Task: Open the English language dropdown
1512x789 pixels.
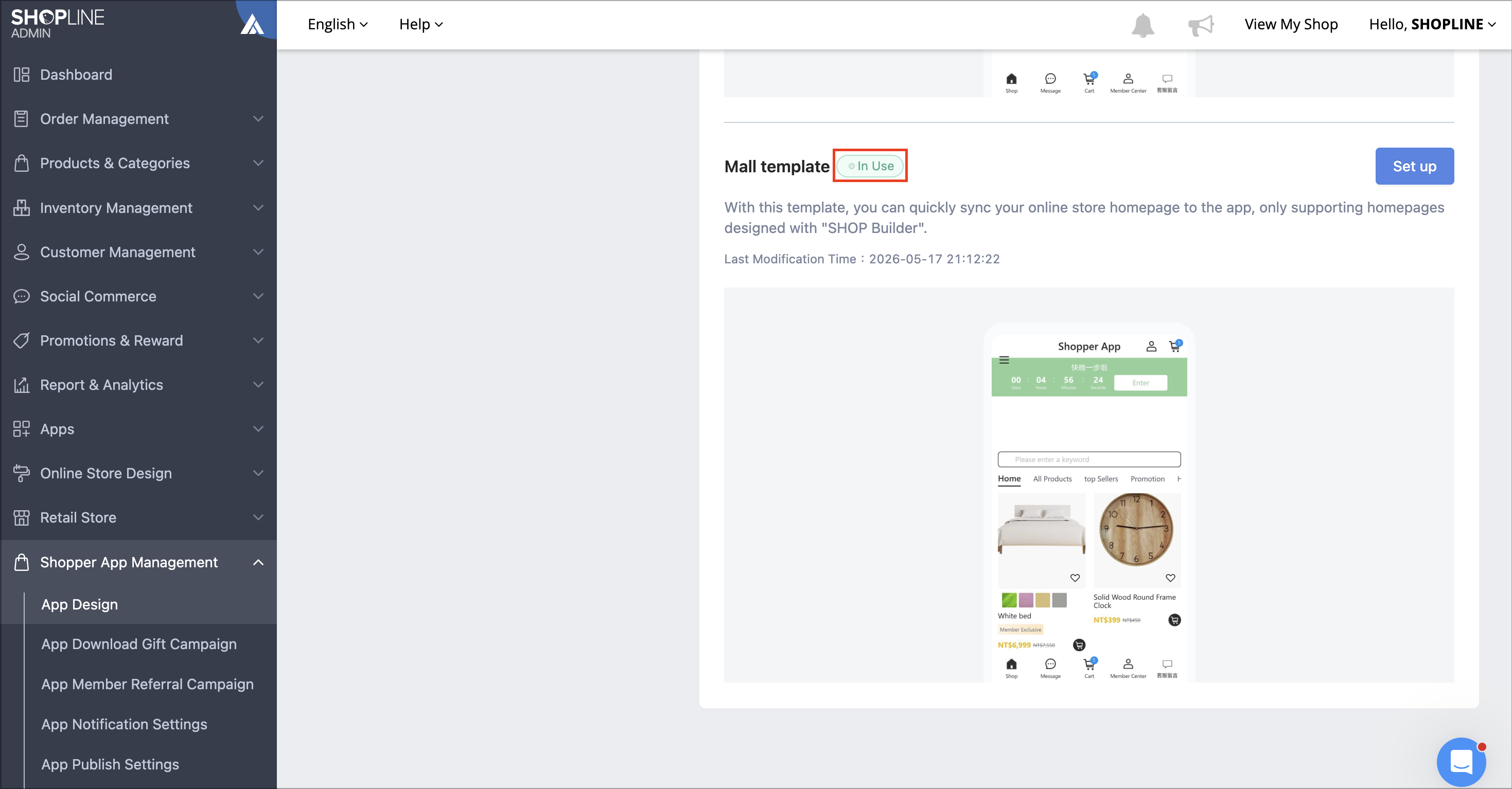Action: pos(338,24)
